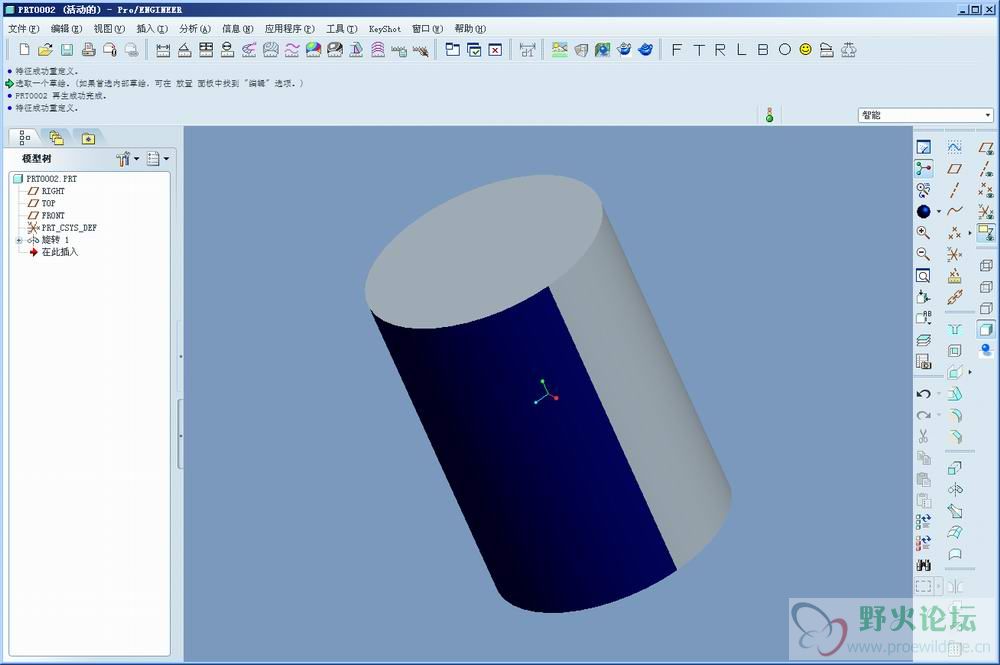Click the F front view button
This screenshot has width=1000, height=665.
pos(677,50)
